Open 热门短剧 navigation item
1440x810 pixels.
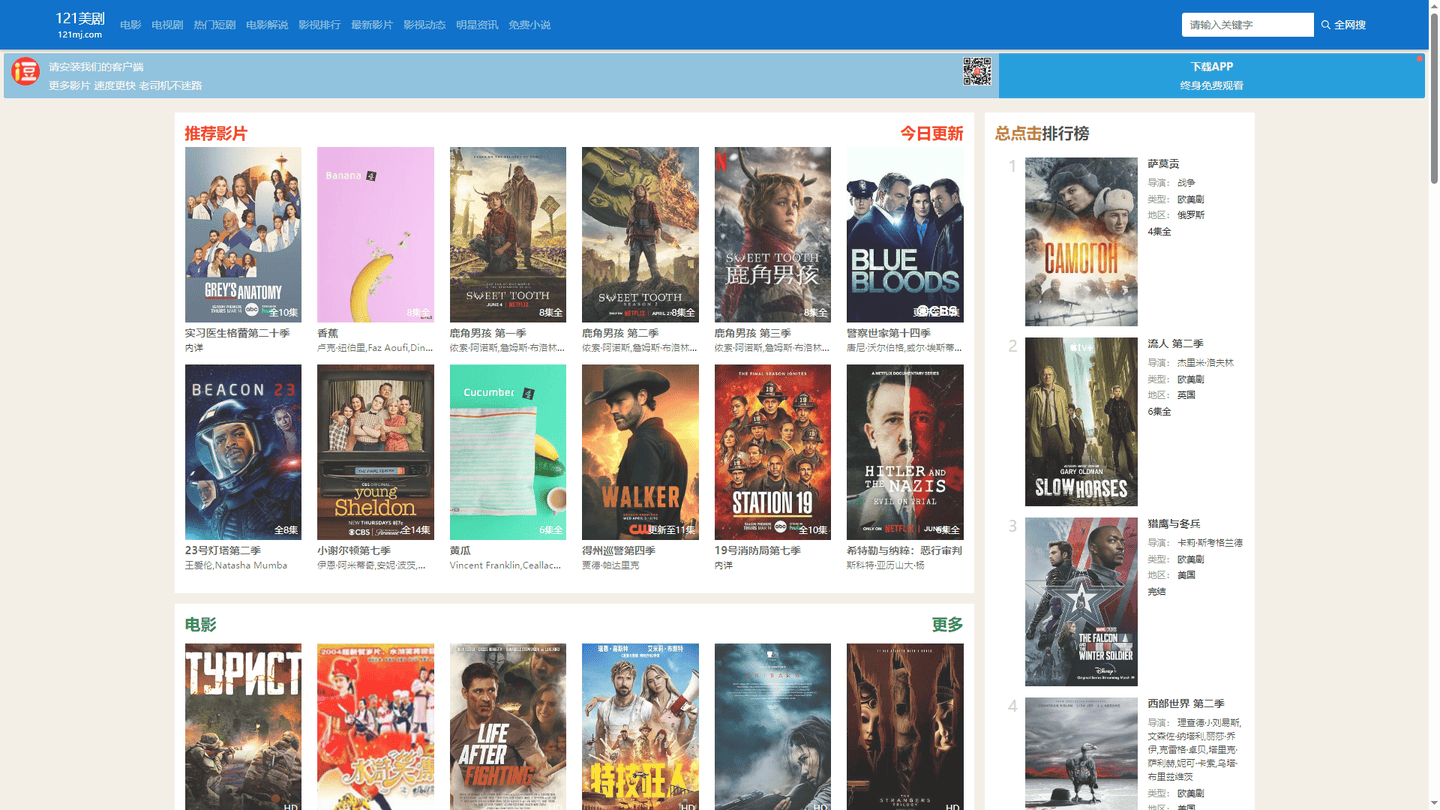214,25
